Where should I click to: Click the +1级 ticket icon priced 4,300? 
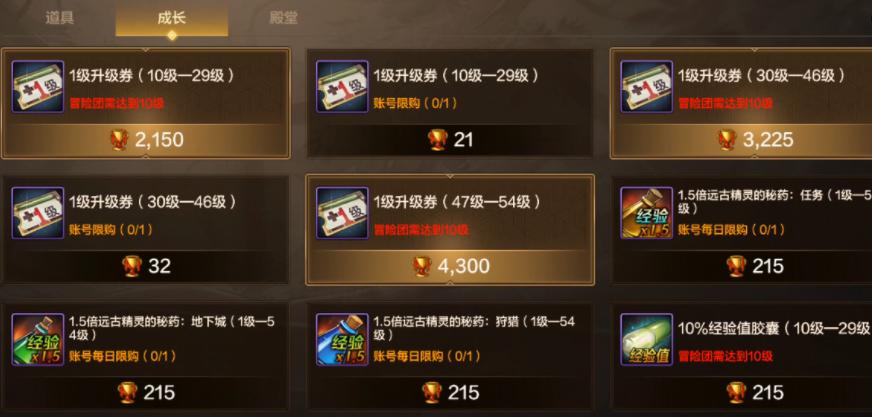[x=342, y=213]
